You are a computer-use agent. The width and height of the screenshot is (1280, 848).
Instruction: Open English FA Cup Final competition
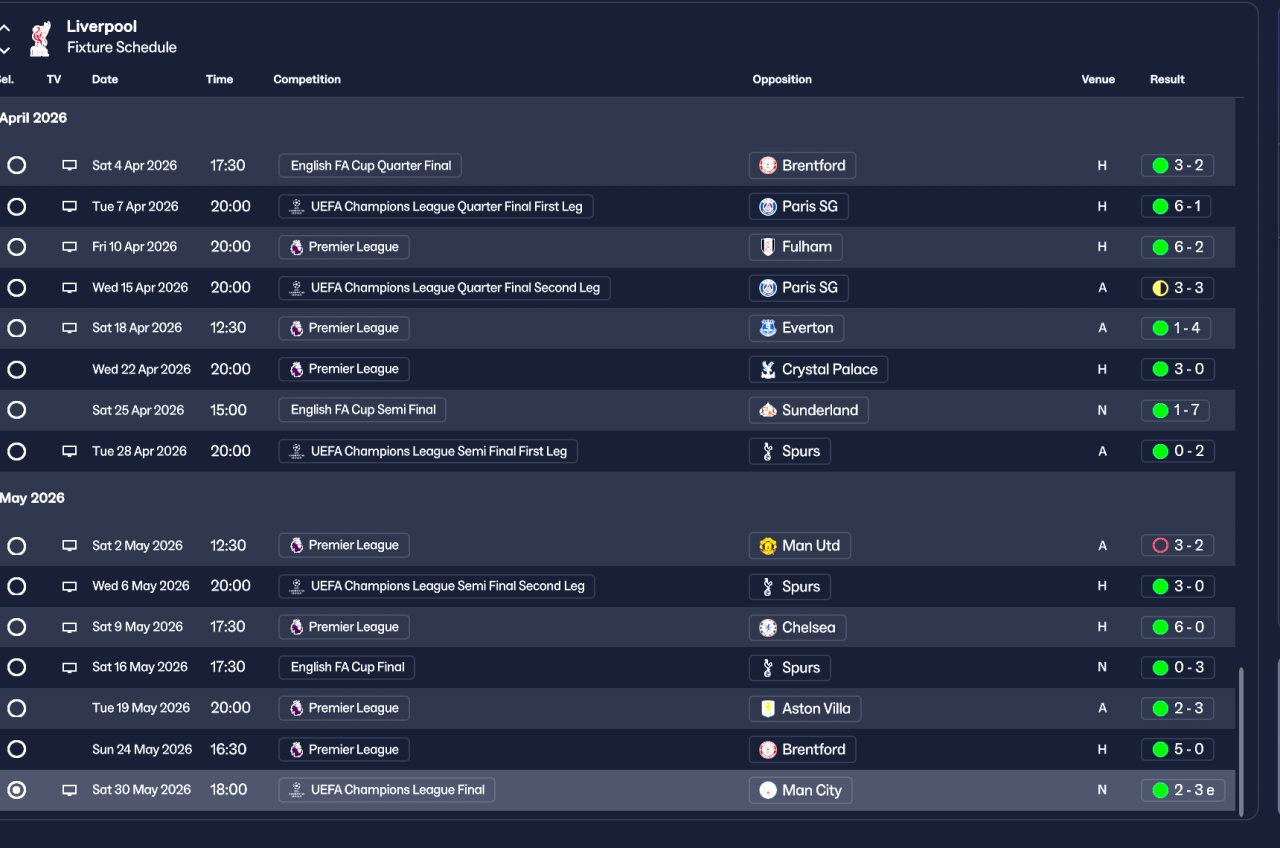(x=347, y=667)
